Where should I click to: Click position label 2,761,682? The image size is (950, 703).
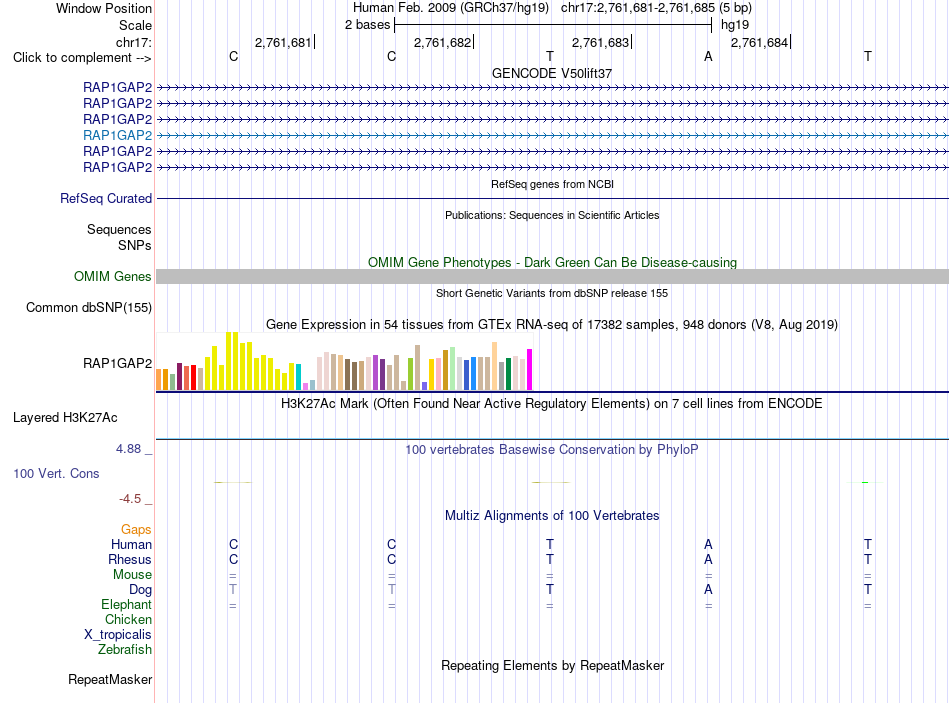pos(442,42)
